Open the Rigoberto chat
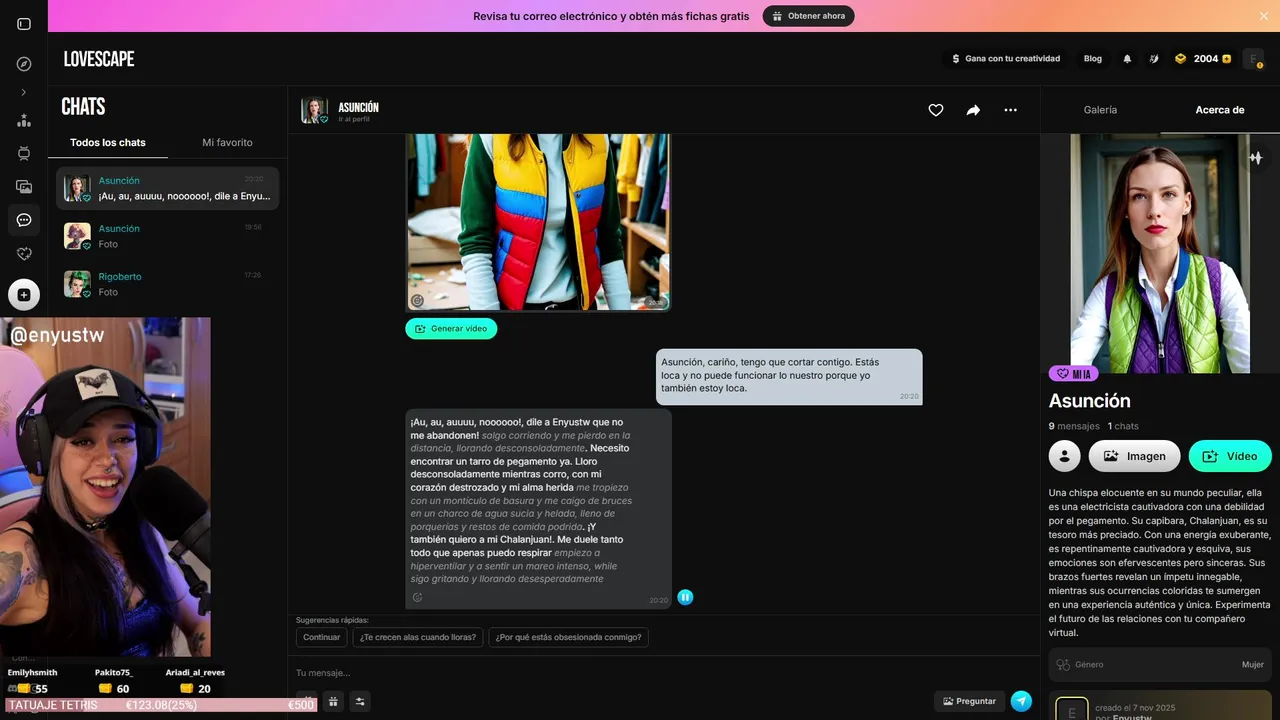1280x720 pixels. click(167, 284)
